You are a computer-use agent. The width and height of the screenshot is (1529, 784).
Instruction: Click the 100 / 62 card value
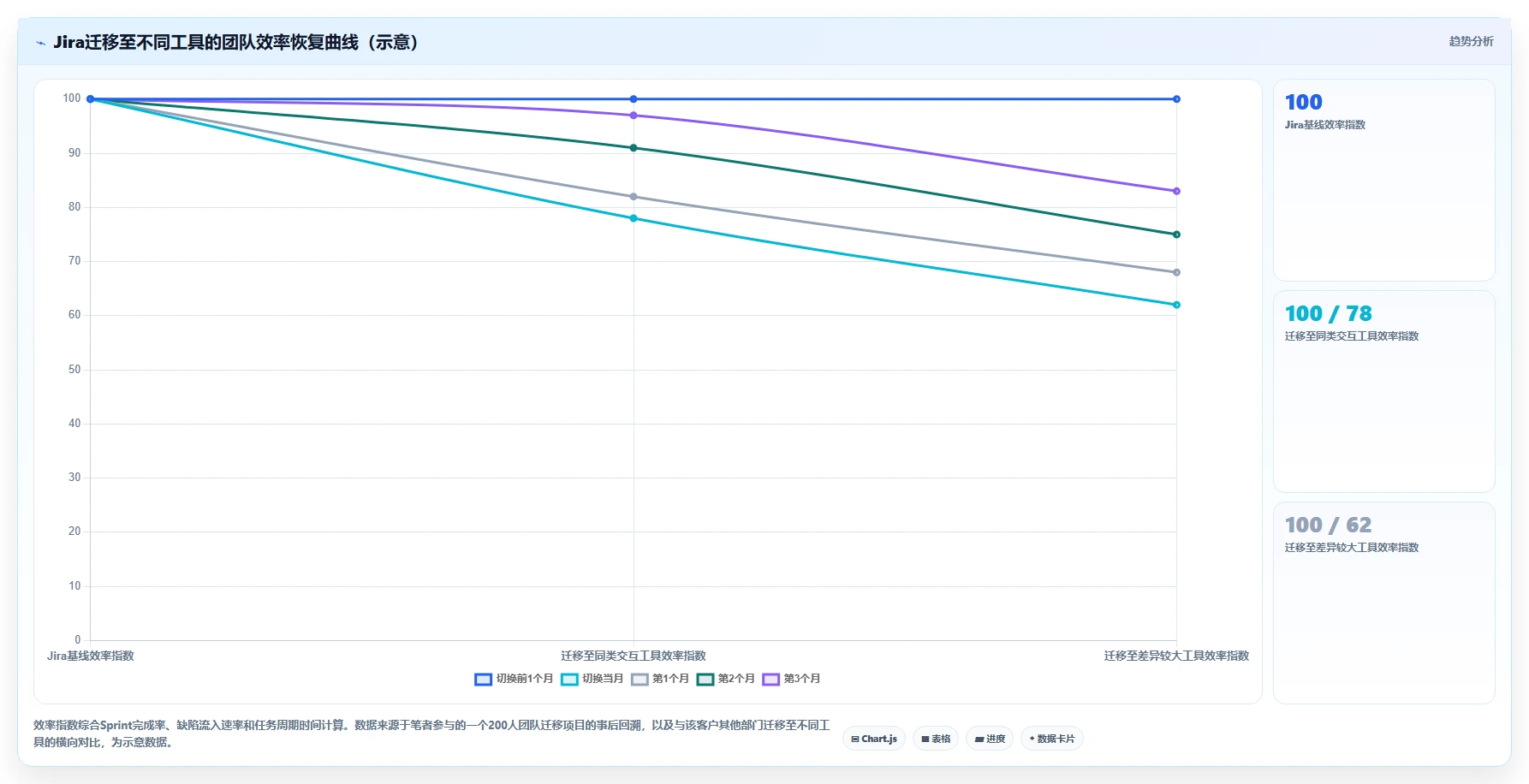(x=1328, y=526)
